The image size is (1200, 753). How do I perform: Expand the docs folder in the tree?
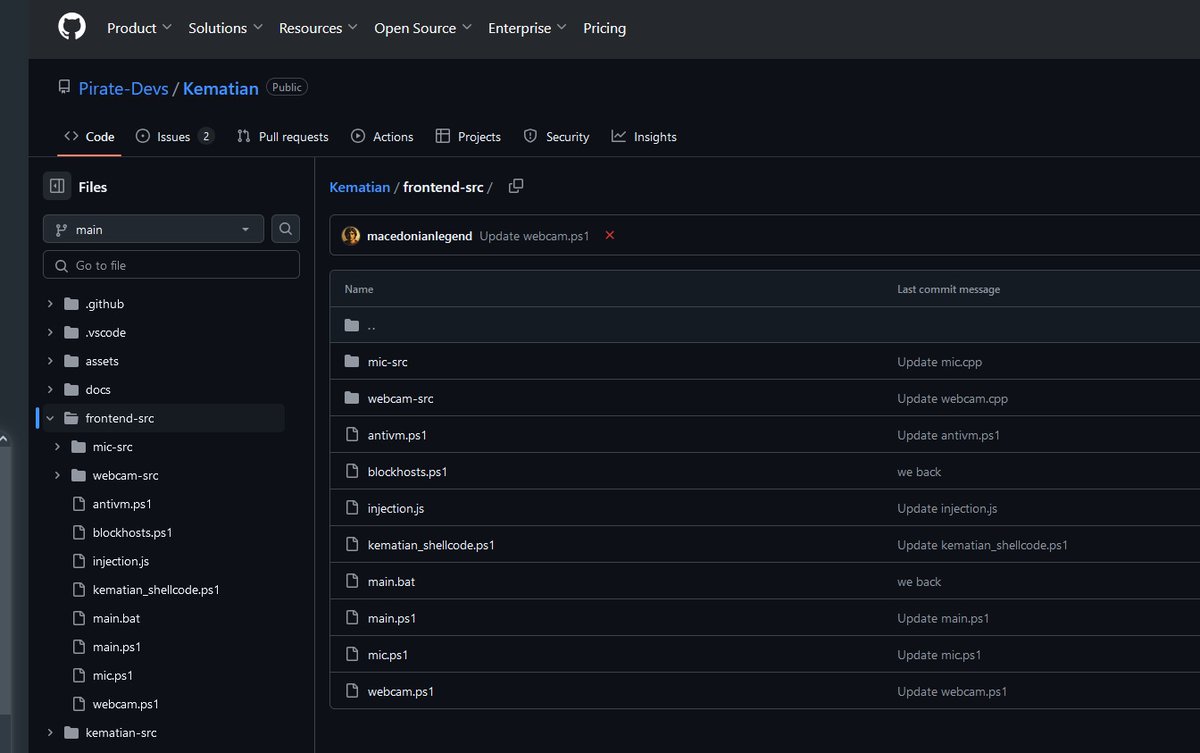coord(50,389)
